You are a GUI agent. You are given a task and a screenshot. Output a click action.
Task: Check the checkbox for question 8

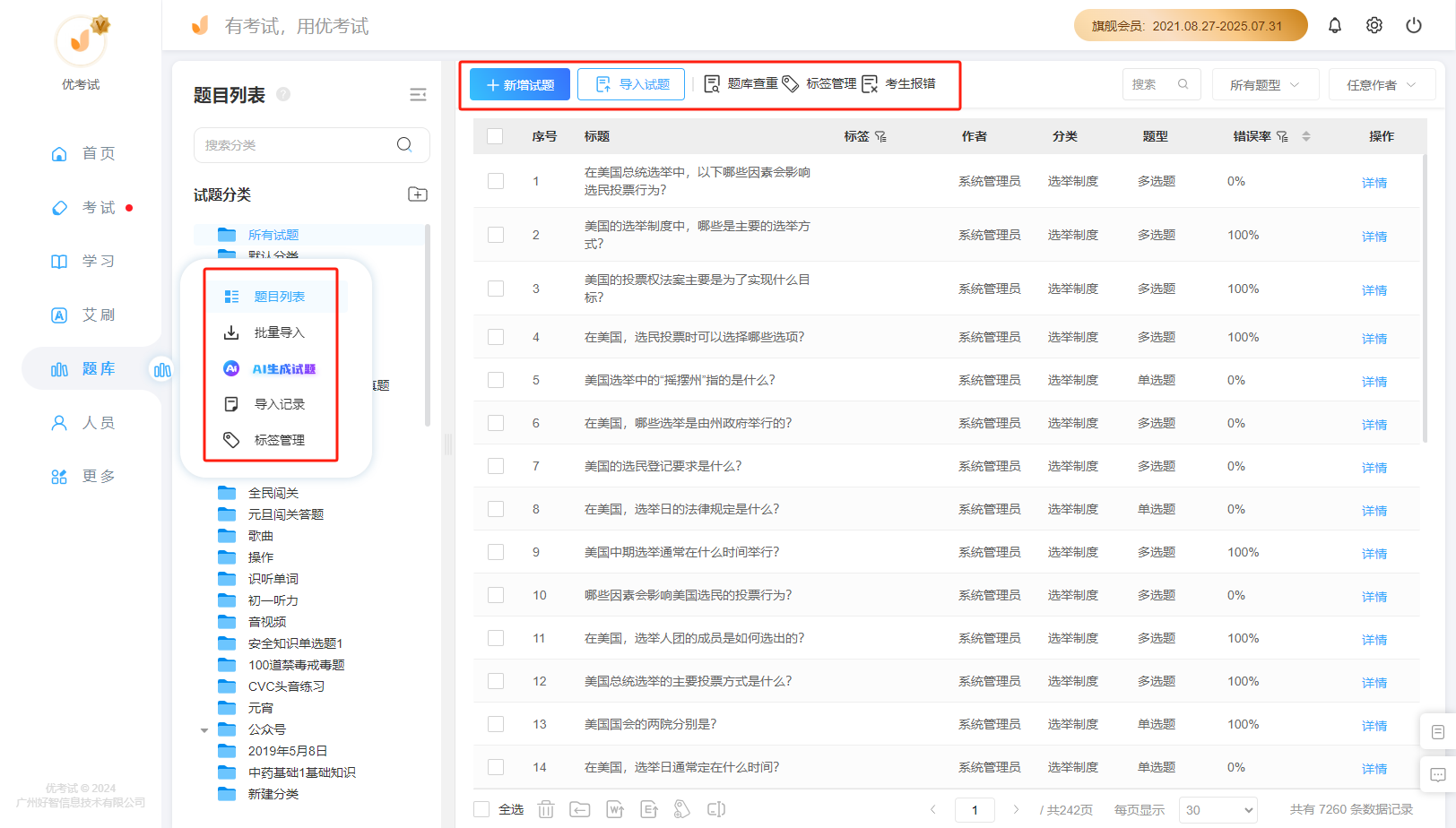pyautogui.click(x=496, y=509)
